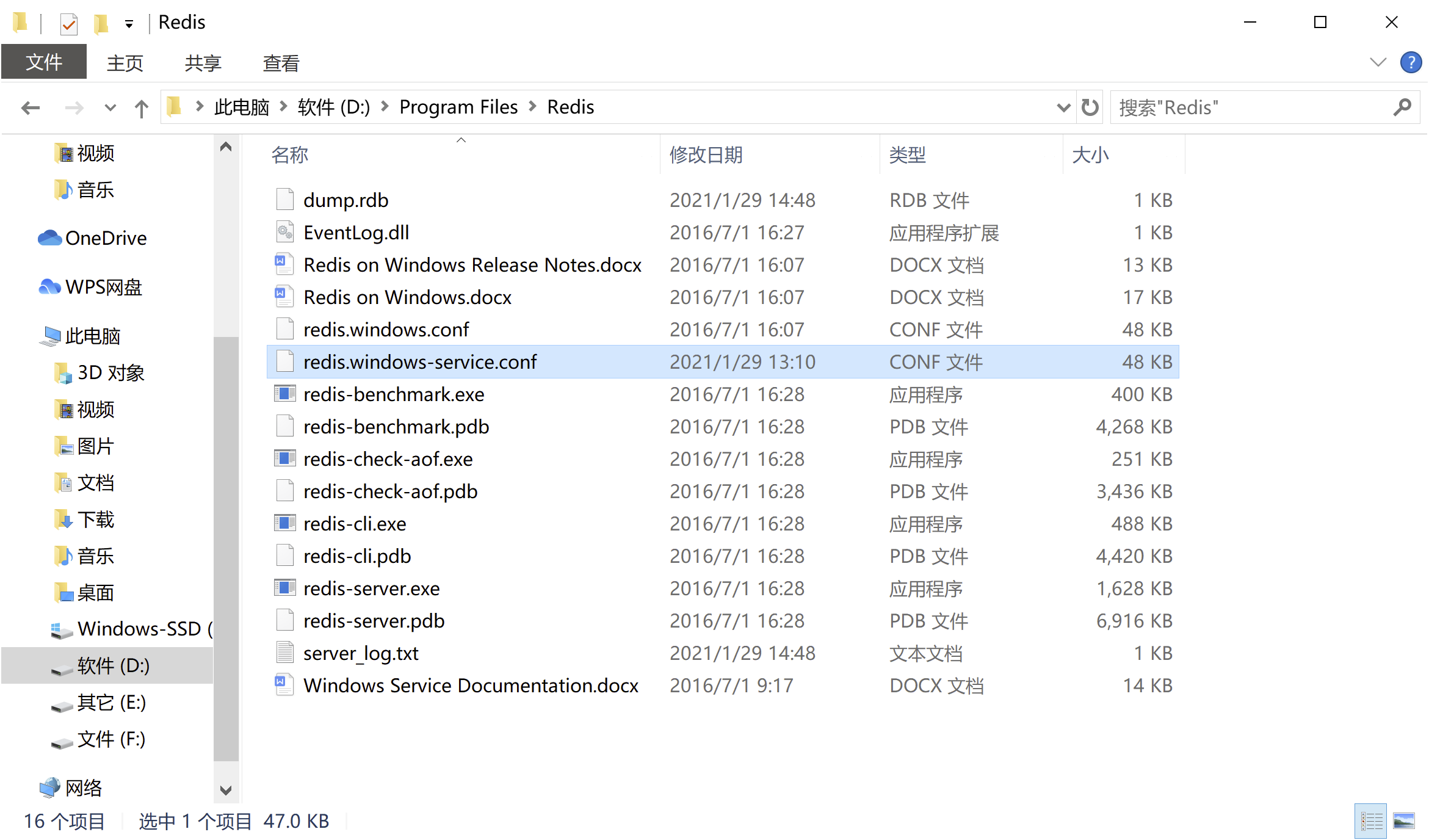
Task: Select 其它 (E:) drive in sidebar
Action: pyautogui.click(x=111, y=703)
